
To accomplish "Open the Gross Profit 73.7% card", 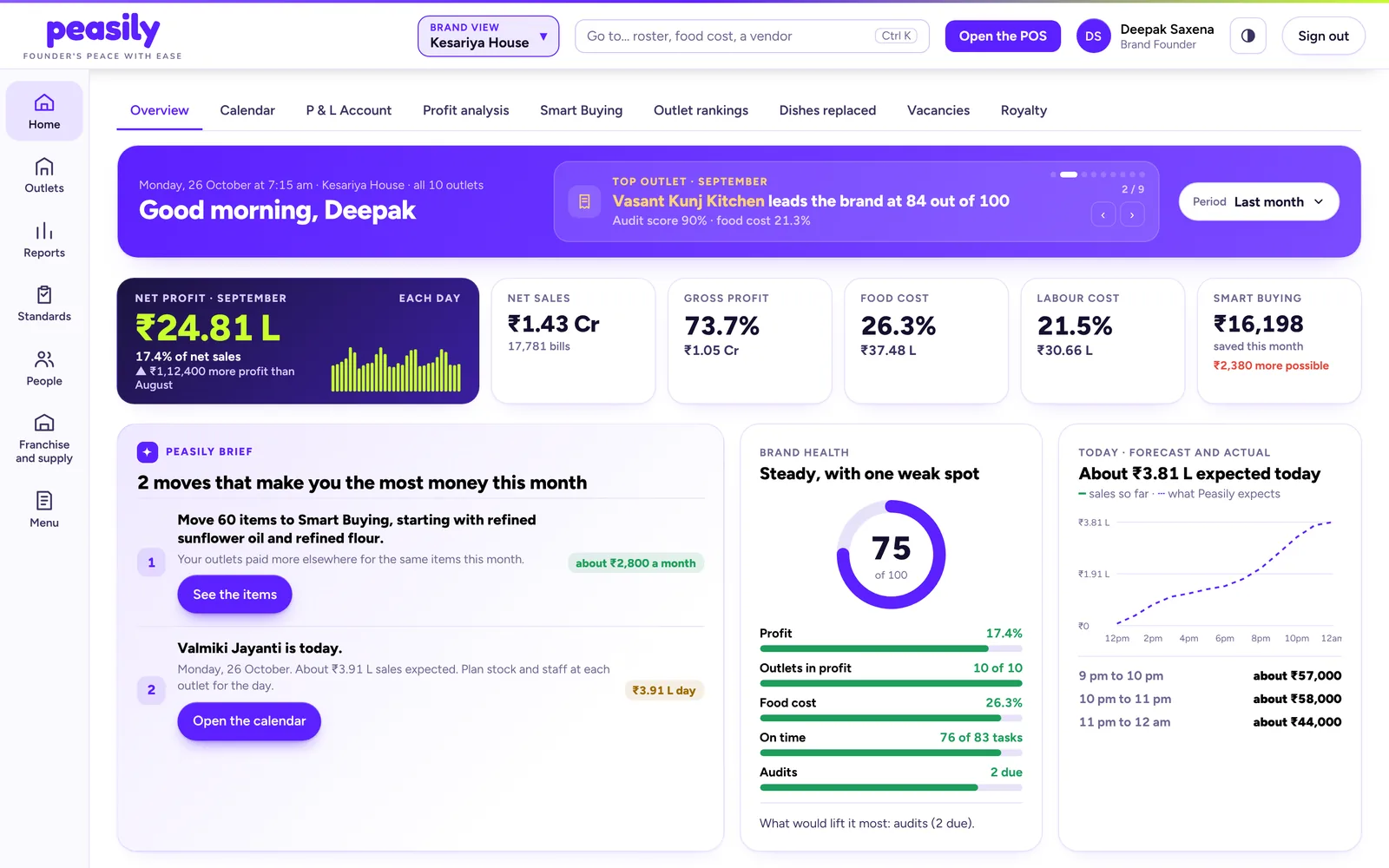I will click(749, 341).
